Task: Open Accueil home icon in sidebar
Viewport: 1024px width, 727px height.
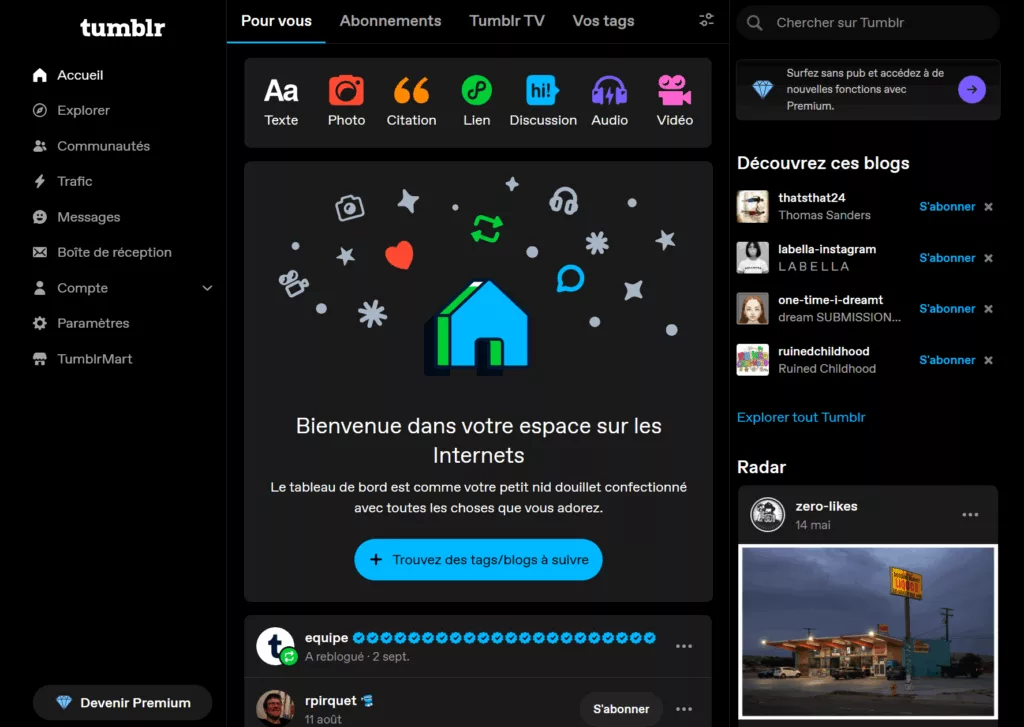Action: pos(40,75)
